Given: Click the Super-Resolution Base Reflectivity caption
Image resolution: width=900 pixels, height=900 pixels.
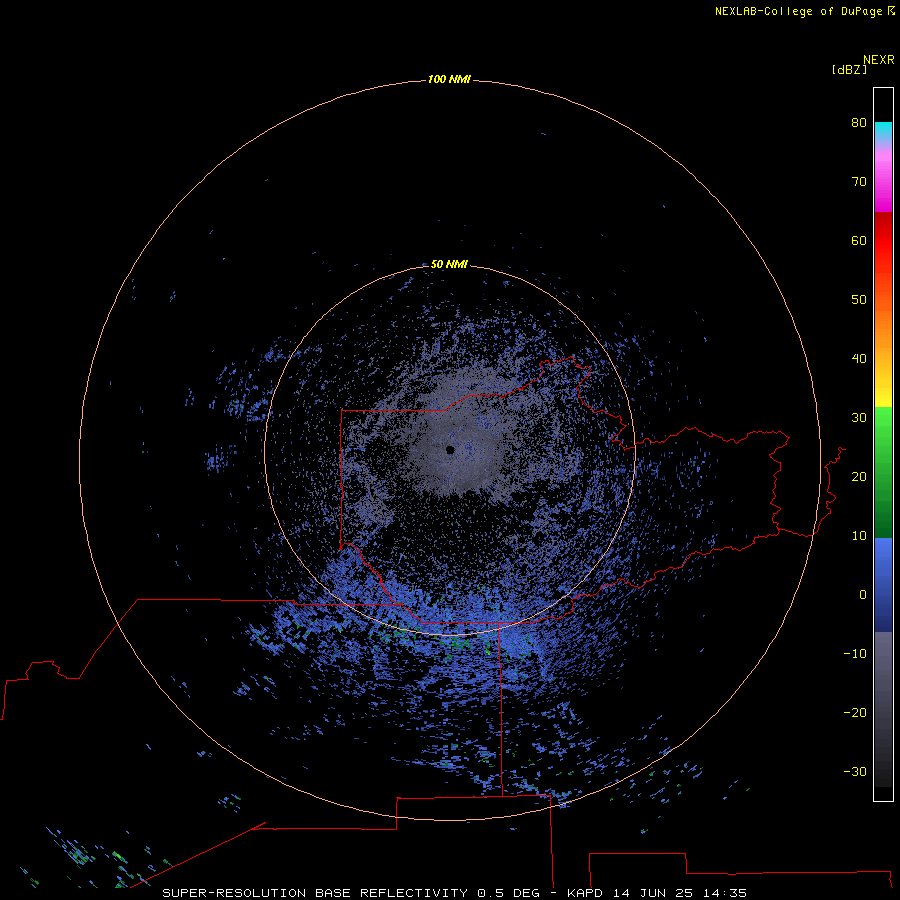Looking at the screenshot, I should click(x=455, y=893).
